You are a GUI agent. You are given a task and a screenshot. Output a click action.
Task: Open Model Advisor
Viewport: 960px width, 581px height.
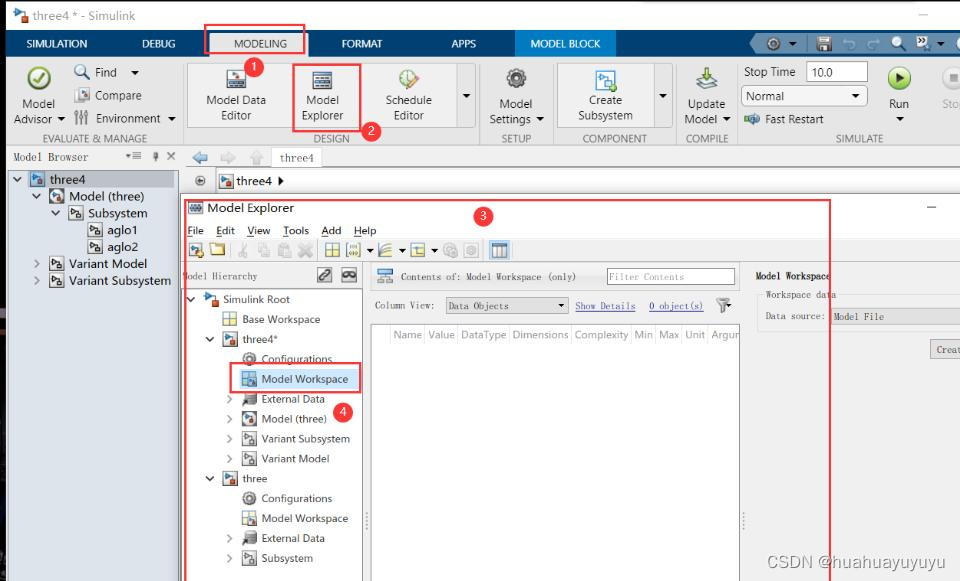coord(39,96)
